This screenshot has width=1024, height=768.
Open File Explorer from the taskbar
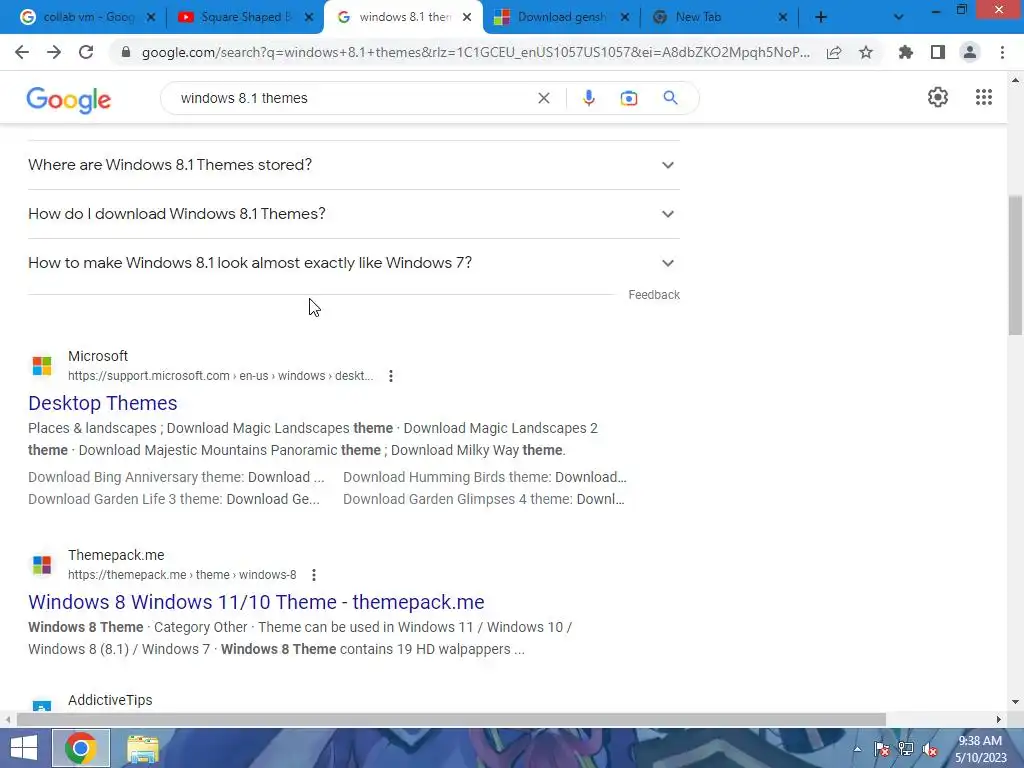(x=142, y=748)
